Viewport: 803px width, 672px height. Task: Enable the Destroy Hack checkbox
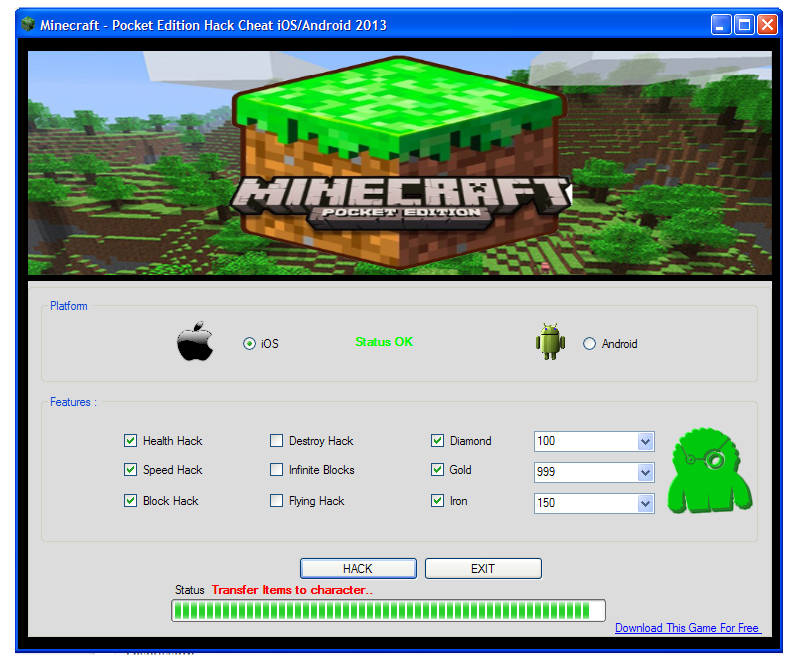coord(277,441)
